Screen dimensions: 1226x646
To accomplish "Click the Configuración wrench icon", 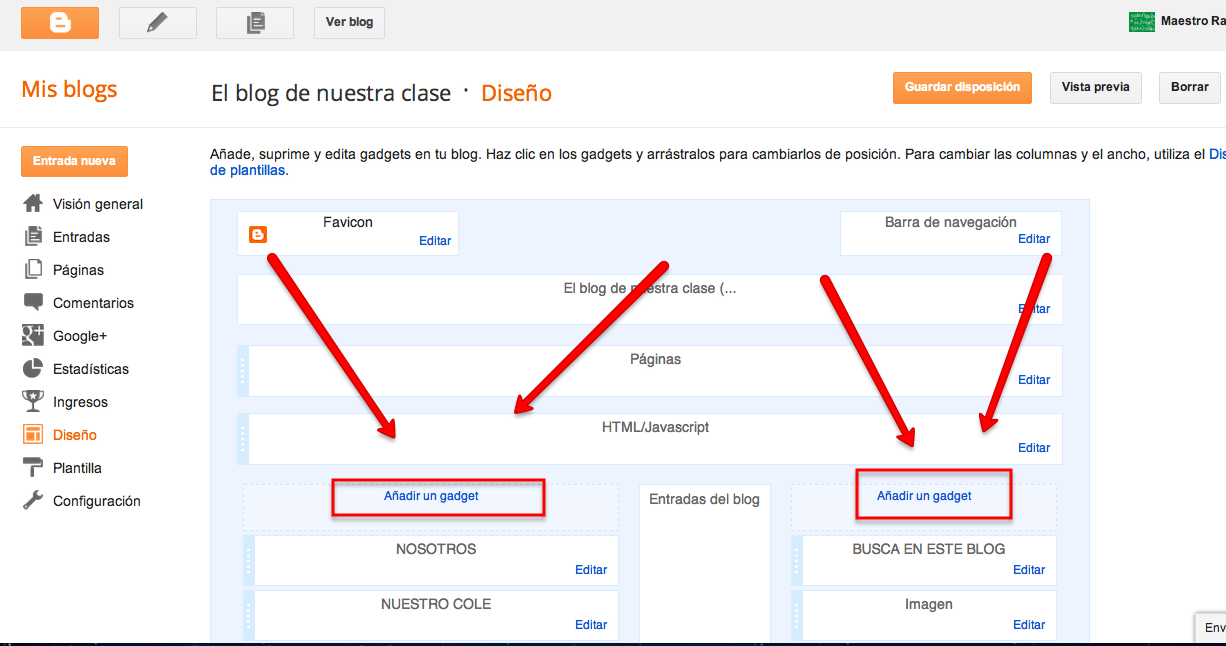I will 32,500.
